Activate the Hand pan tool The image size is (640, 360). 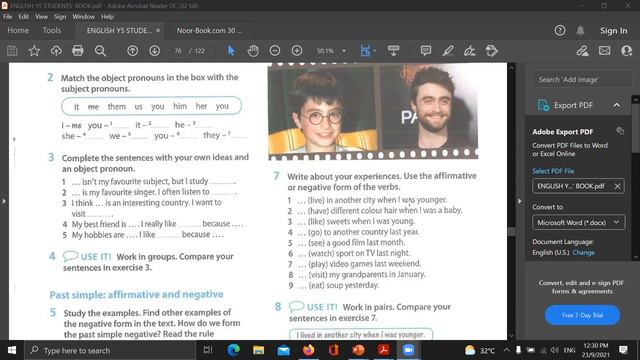(253, 51)
